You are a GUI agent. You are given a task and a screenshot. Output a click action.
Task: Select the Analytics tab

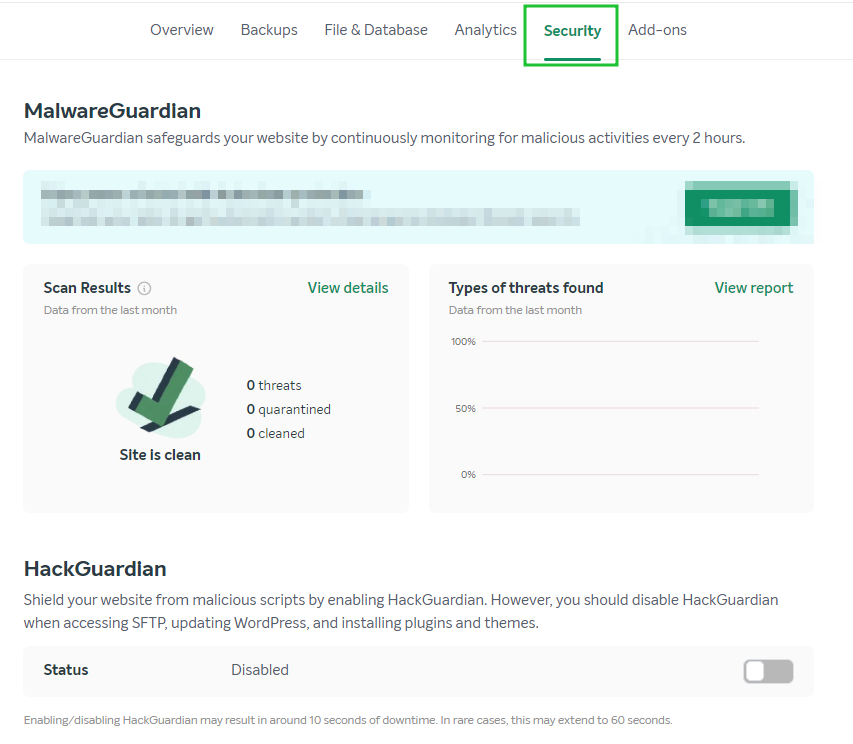tap(486, 30)
